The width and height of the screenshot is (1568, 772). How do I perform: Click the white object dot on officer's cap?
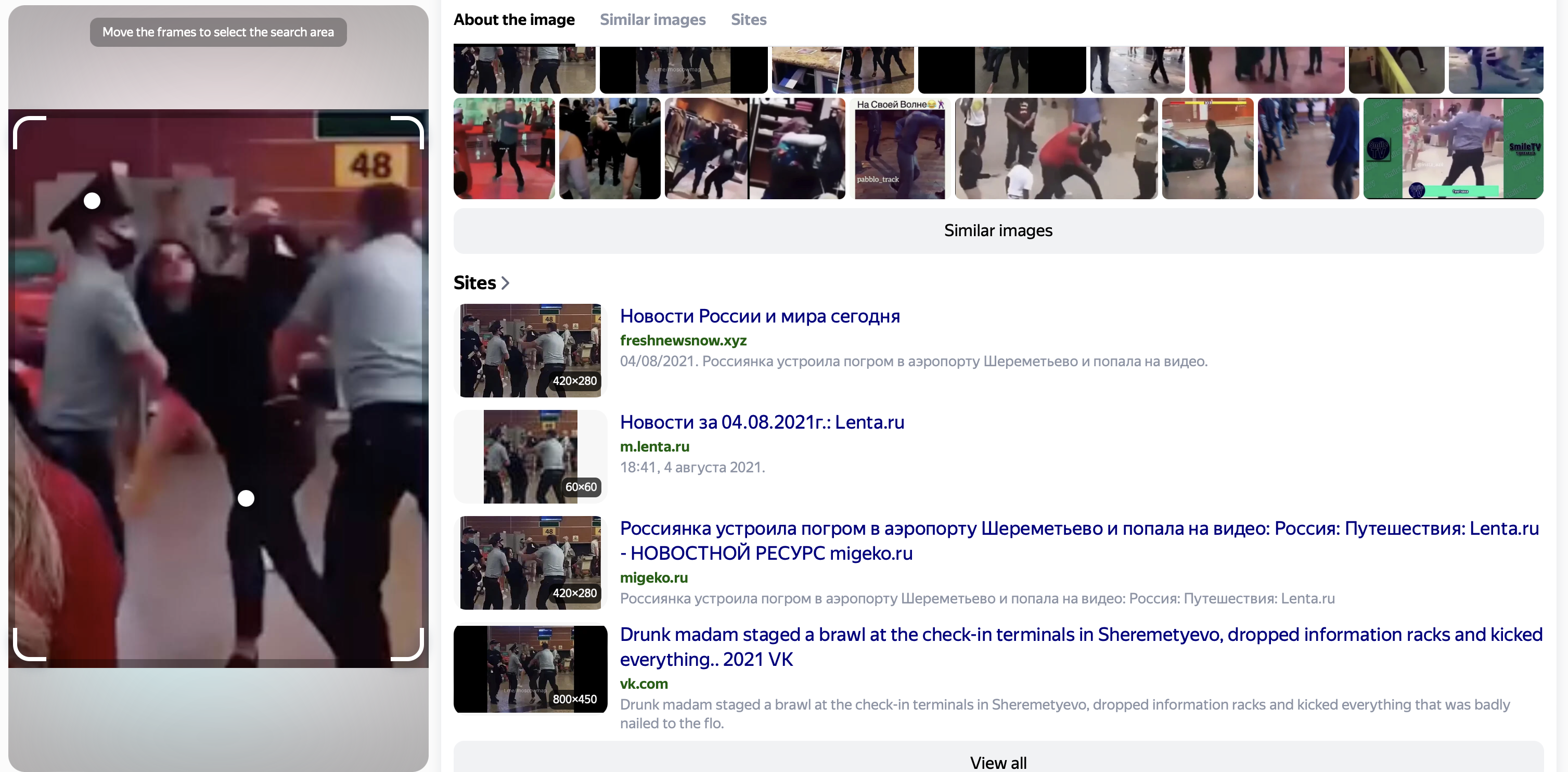(x=92, y=201)
